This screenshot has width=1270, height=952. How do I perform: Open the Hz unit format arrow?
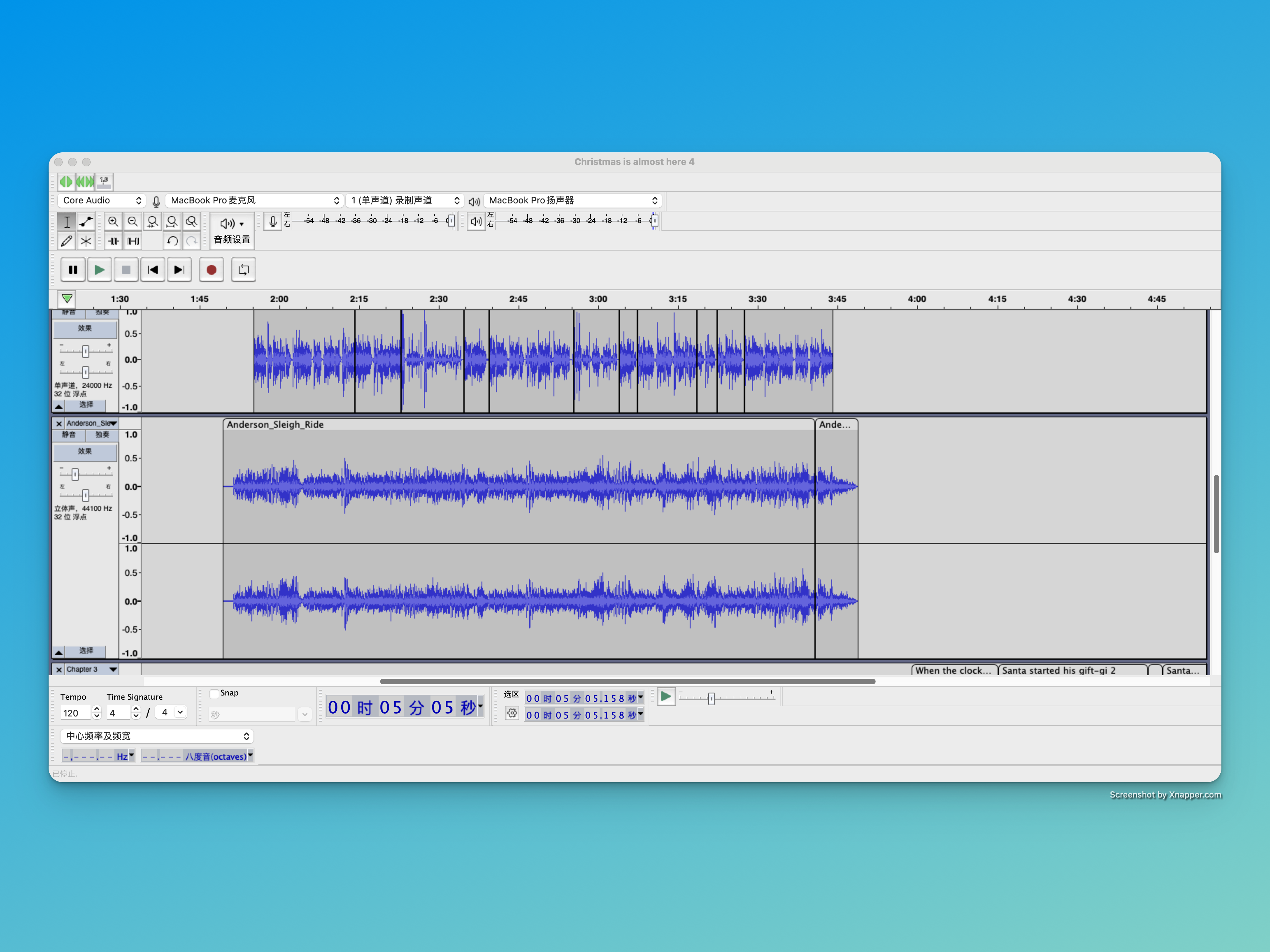pyautogui.click(x=131, y=756)
